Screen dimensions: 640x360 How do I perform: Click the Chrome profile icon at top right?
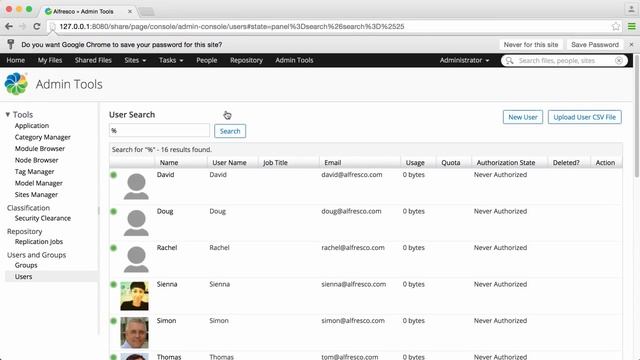coord(631,9)
